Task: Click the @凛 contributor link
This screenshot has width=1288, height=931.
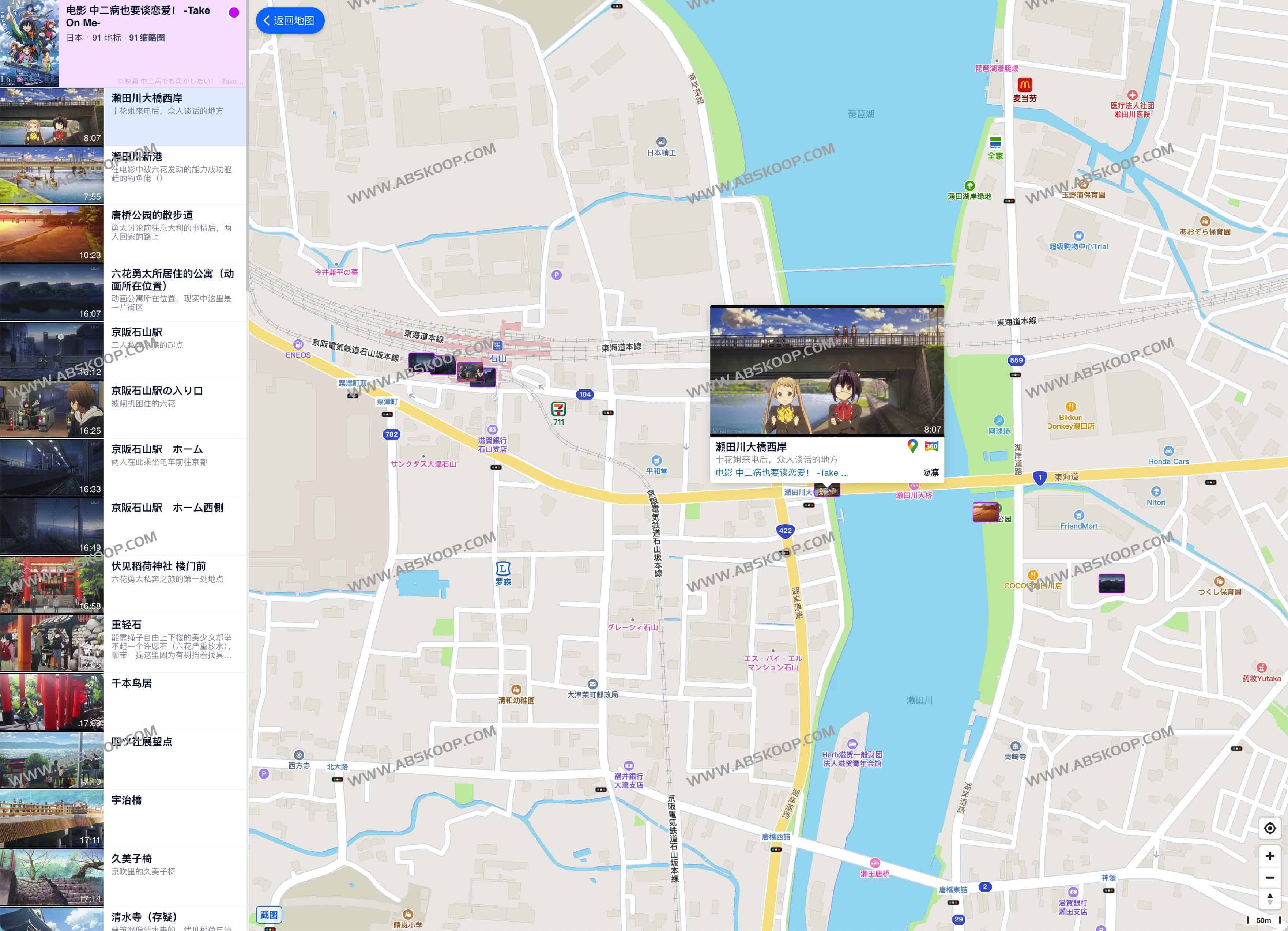Action: coord(930,473)
